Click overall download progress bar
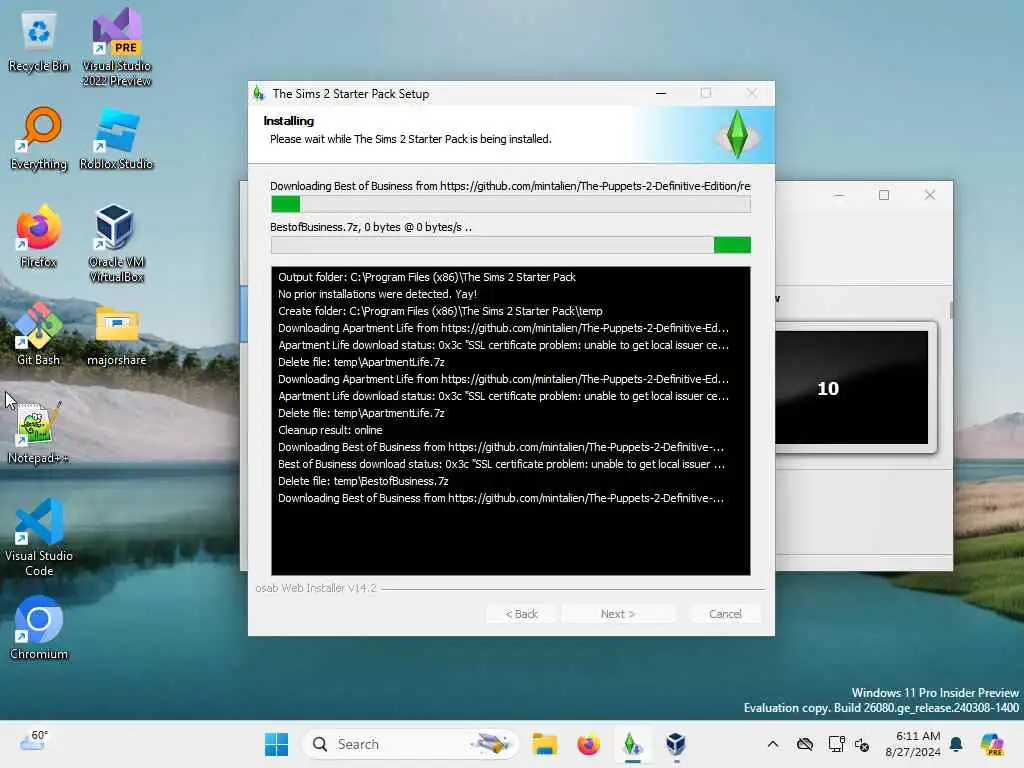The width and height of the screenshot is (1024, 768). [511, 204]
